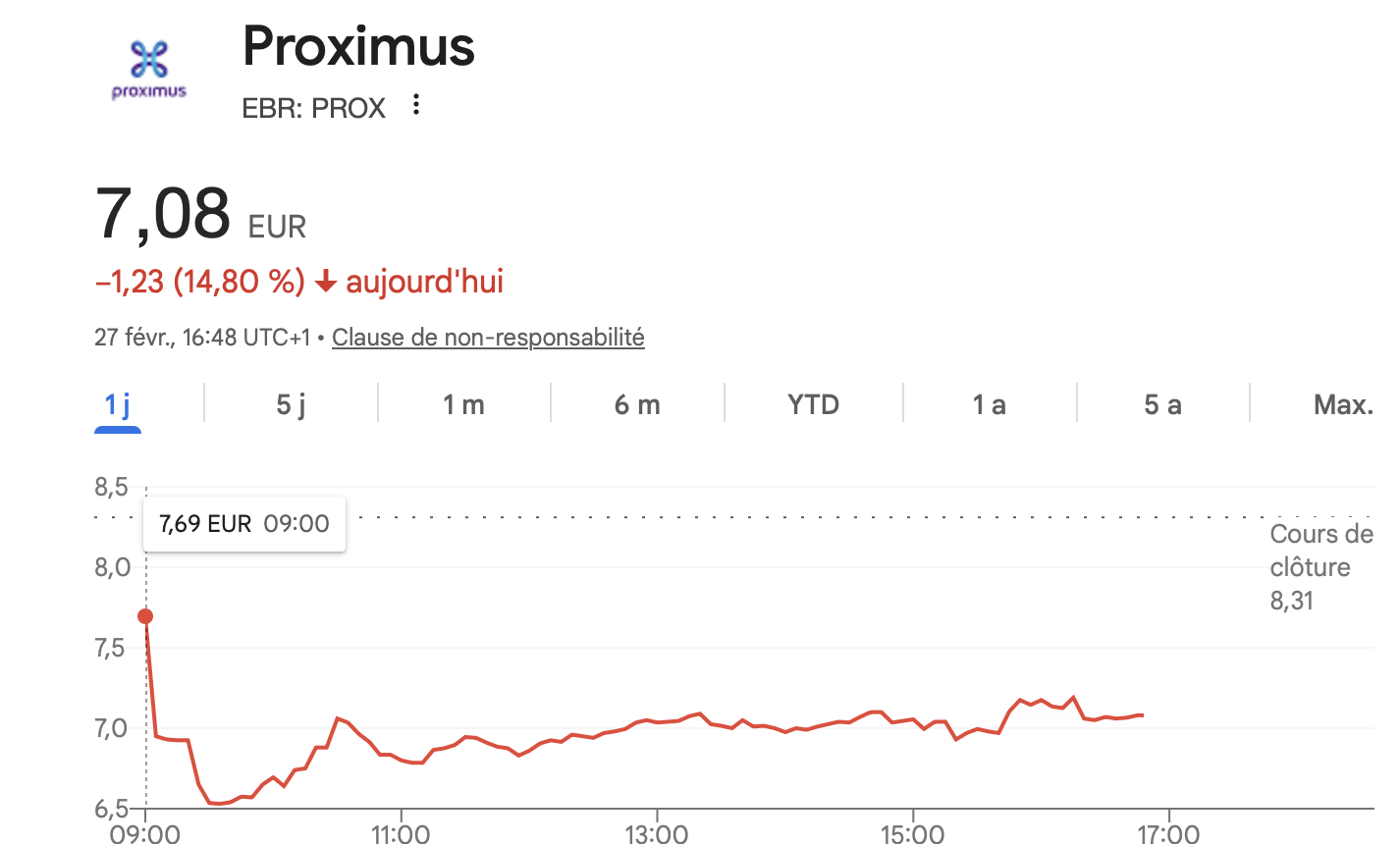Image resolution: width=1400 pixels, height=844 pixels.
Task: Click the Proximus company title
Action: pos(358,46)
